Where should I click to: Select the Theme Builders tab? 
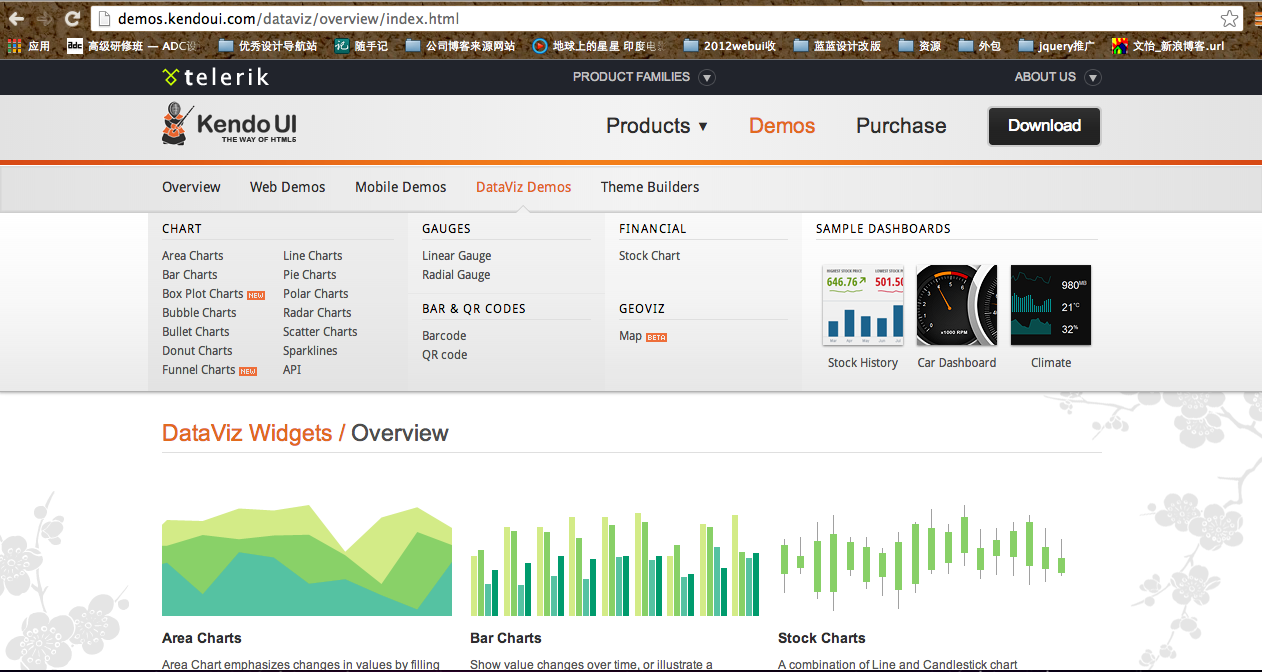(x=650, y=187)
